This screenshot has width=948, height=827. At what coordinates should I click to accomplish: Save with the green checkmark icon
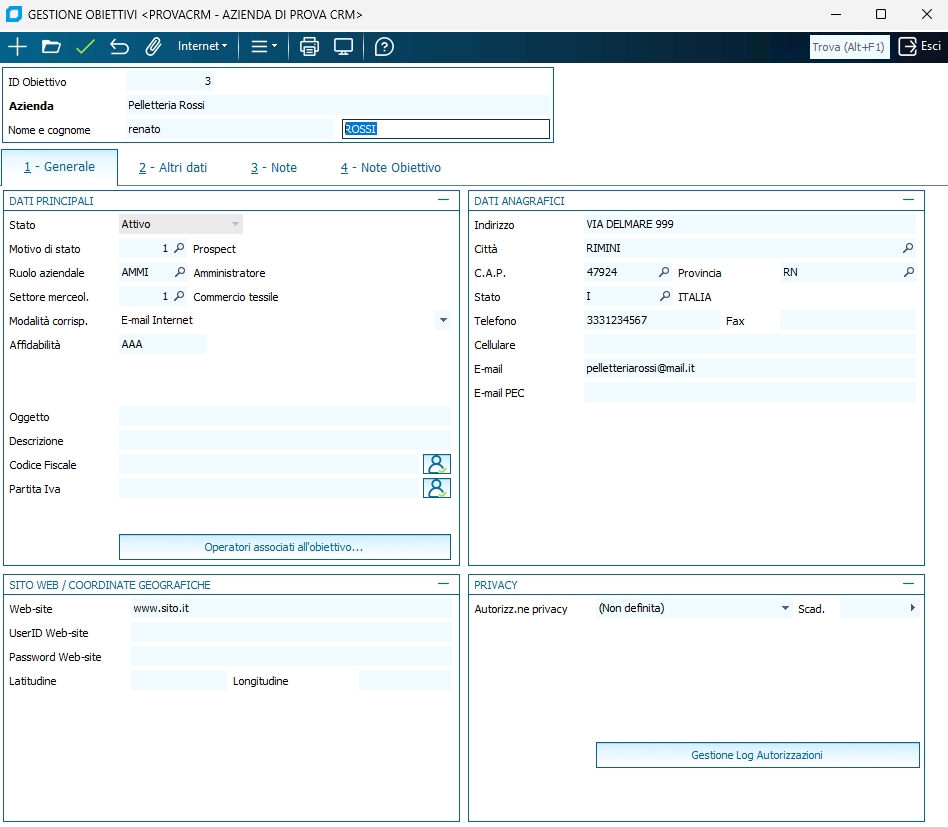85,47
